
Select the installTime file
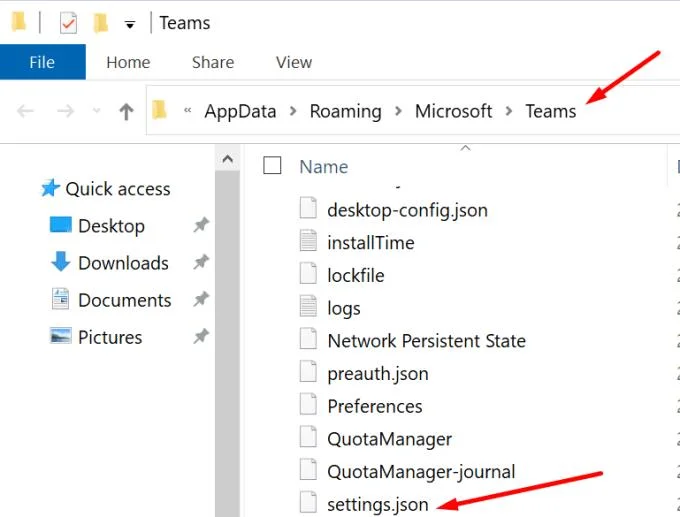(x=371, y=242)
